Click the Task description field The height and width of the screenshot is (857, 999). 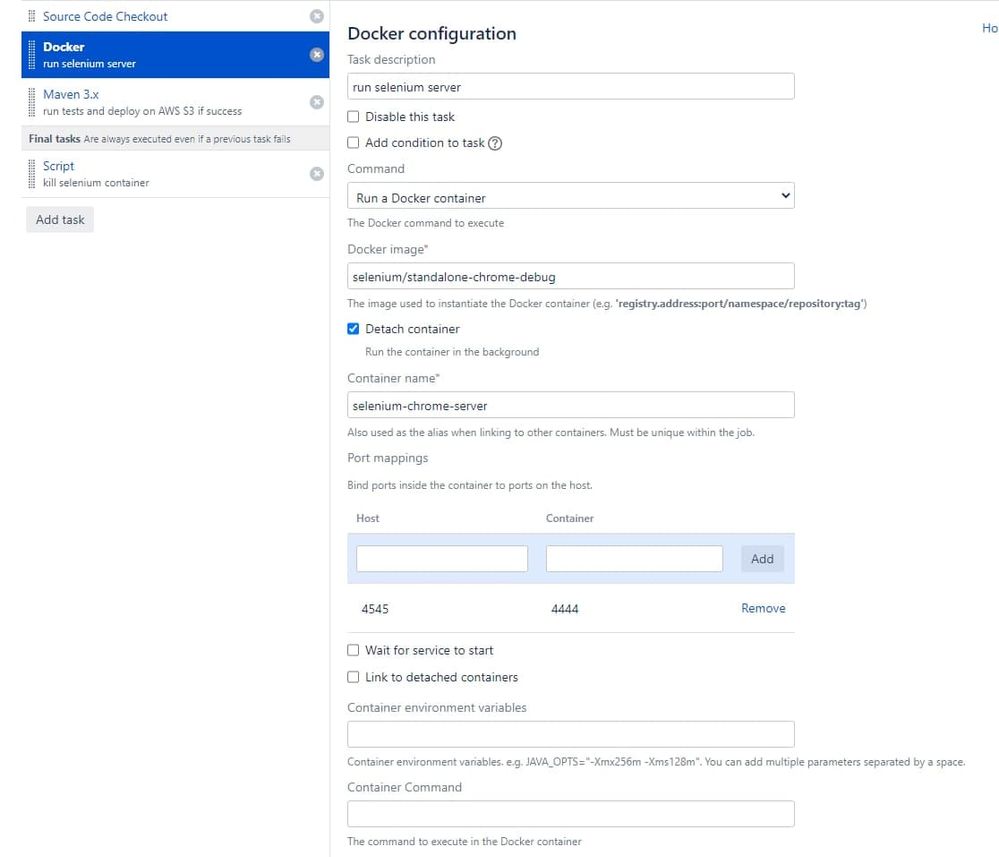click(x=571, y=87)
